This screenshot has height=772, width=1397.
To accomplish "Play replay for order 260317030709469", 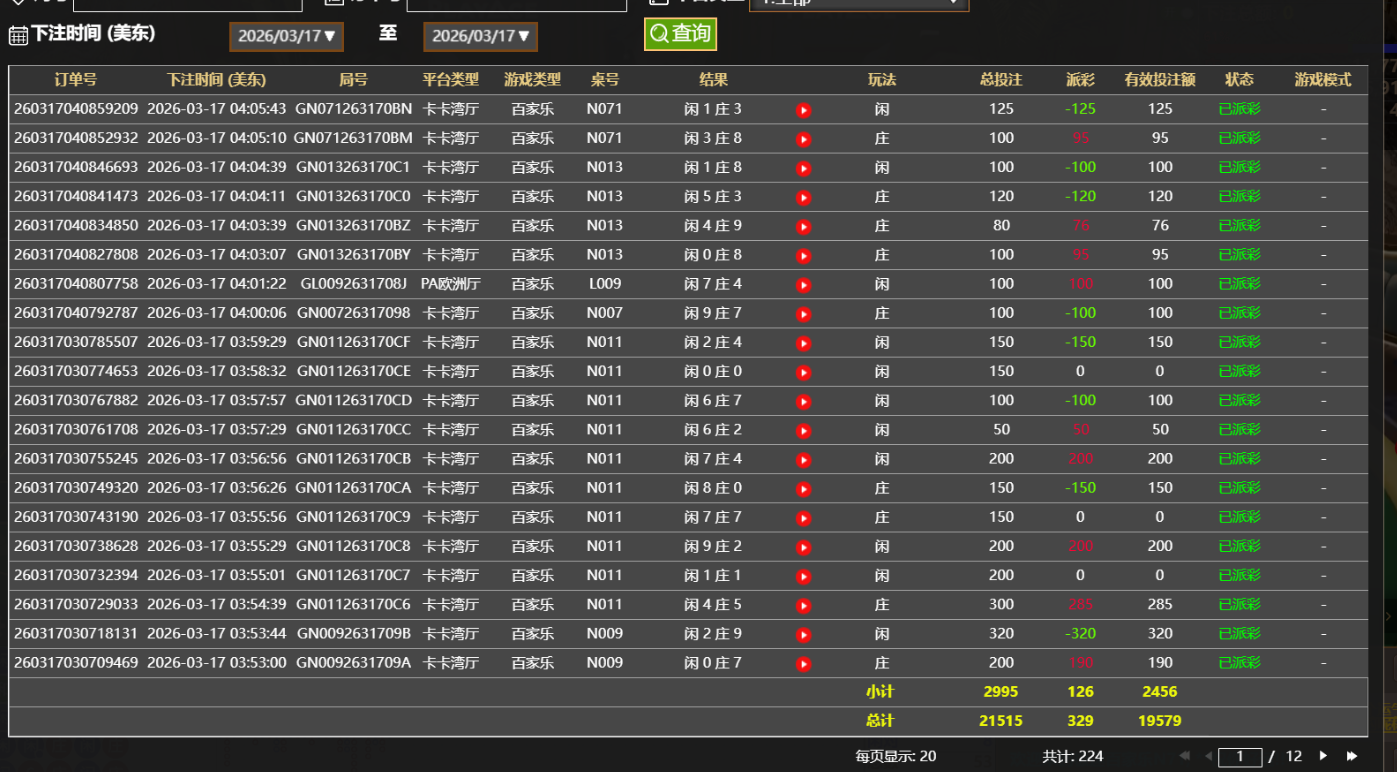I will pyautogui.click(x=803, y=663).
